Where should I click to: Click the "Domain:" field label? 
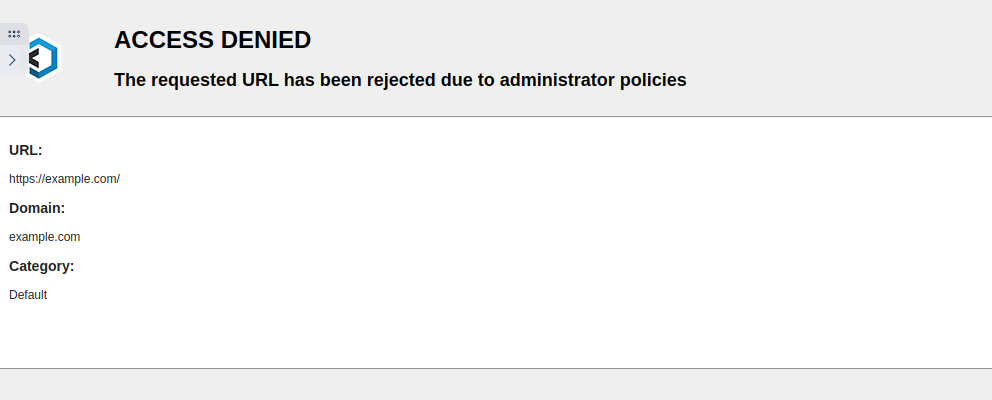point(37,208)
